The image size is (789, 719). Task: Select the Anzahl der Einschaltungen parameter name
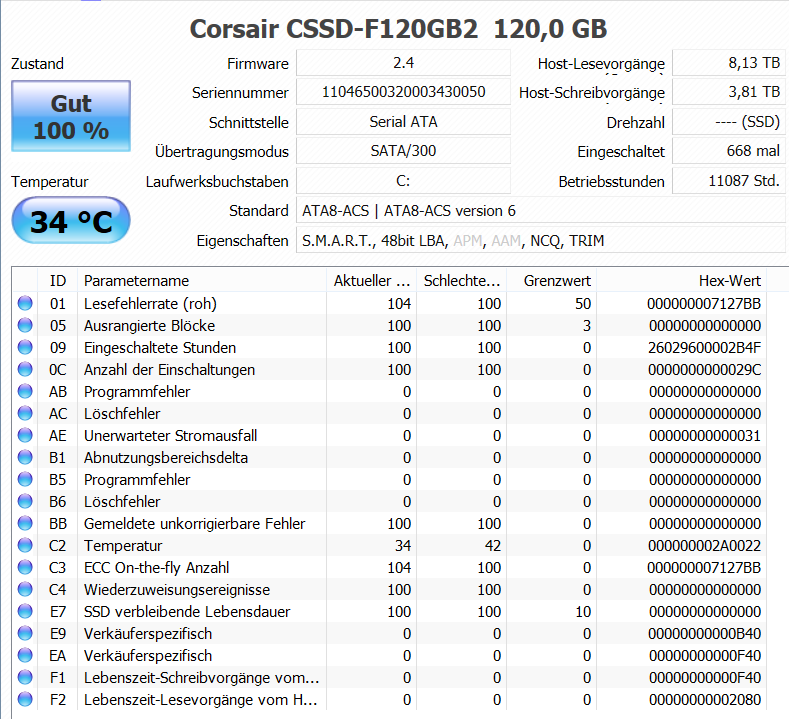(x=170, y=370)
